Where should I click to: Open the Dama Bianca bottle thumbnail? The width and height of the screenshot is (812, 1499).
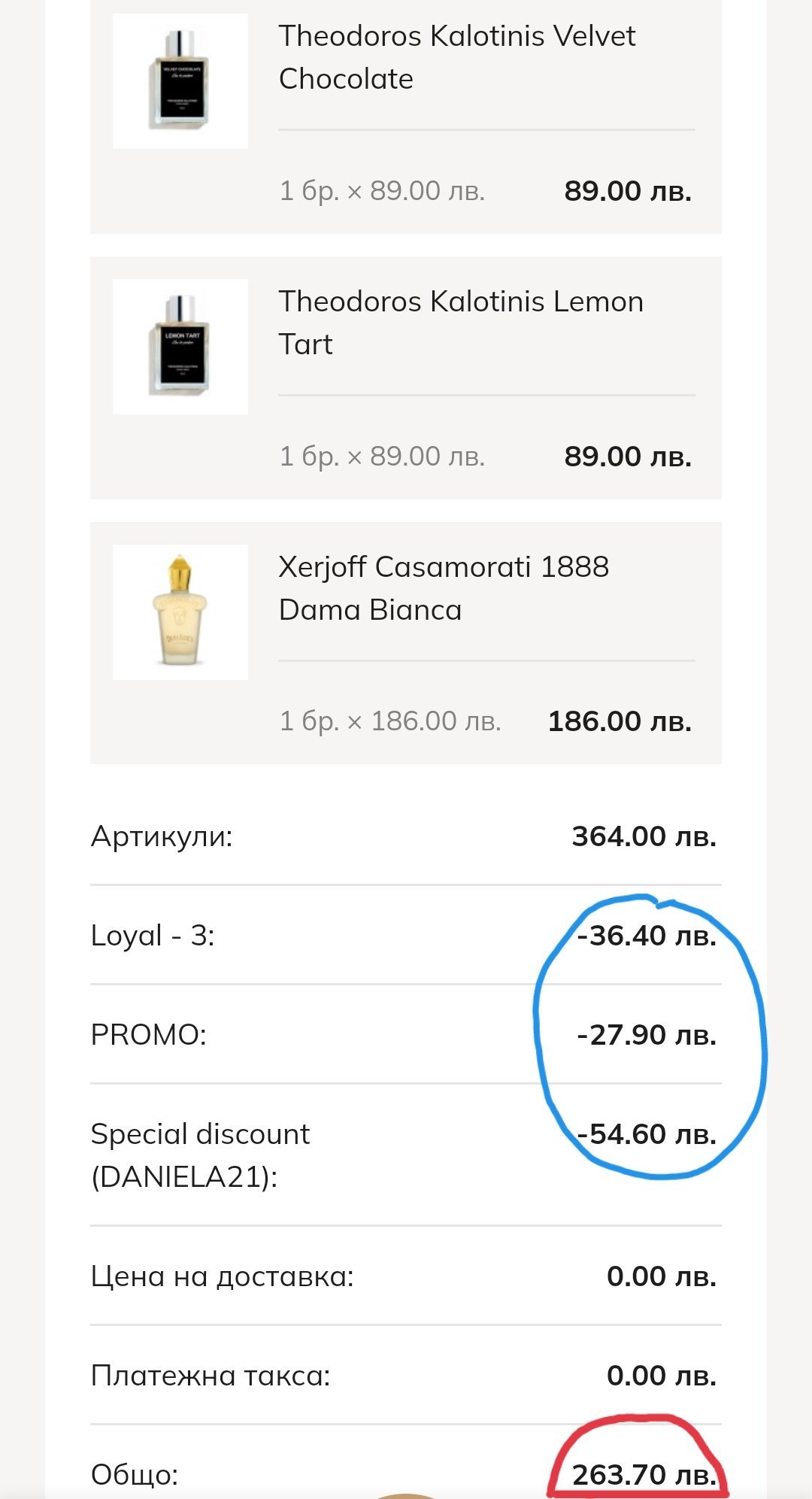[x=180, y=611]
